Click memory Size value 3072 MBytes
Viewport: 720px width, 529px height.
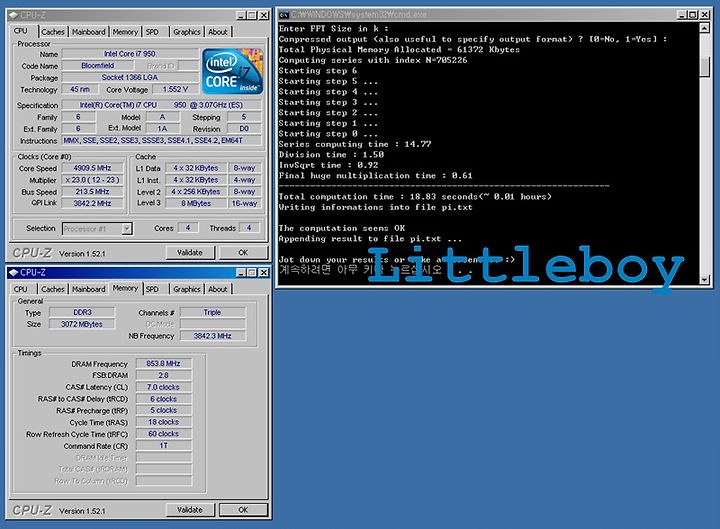[x=82, y=324]
